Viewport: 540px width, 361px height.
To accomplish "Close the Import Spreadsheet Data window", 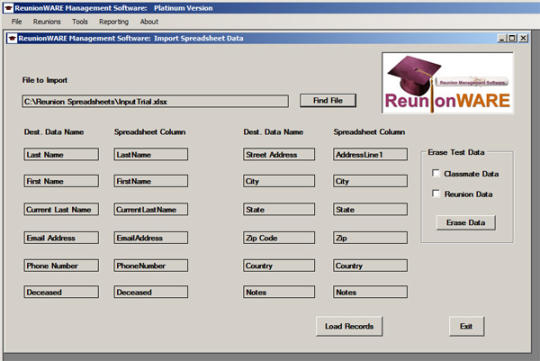I will coord(523,38).
